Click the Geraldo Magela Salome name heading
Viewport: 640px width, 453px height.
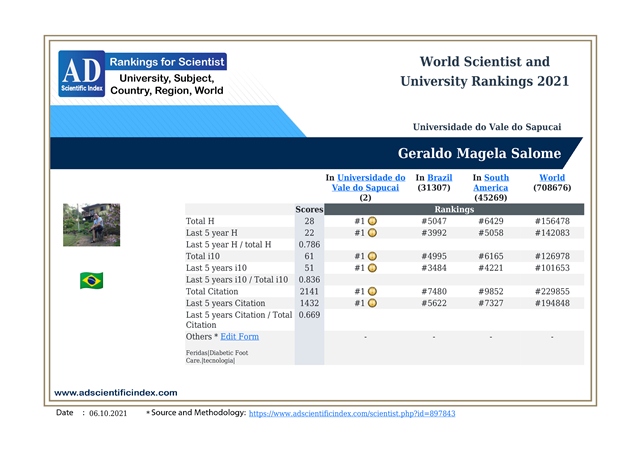479,153
